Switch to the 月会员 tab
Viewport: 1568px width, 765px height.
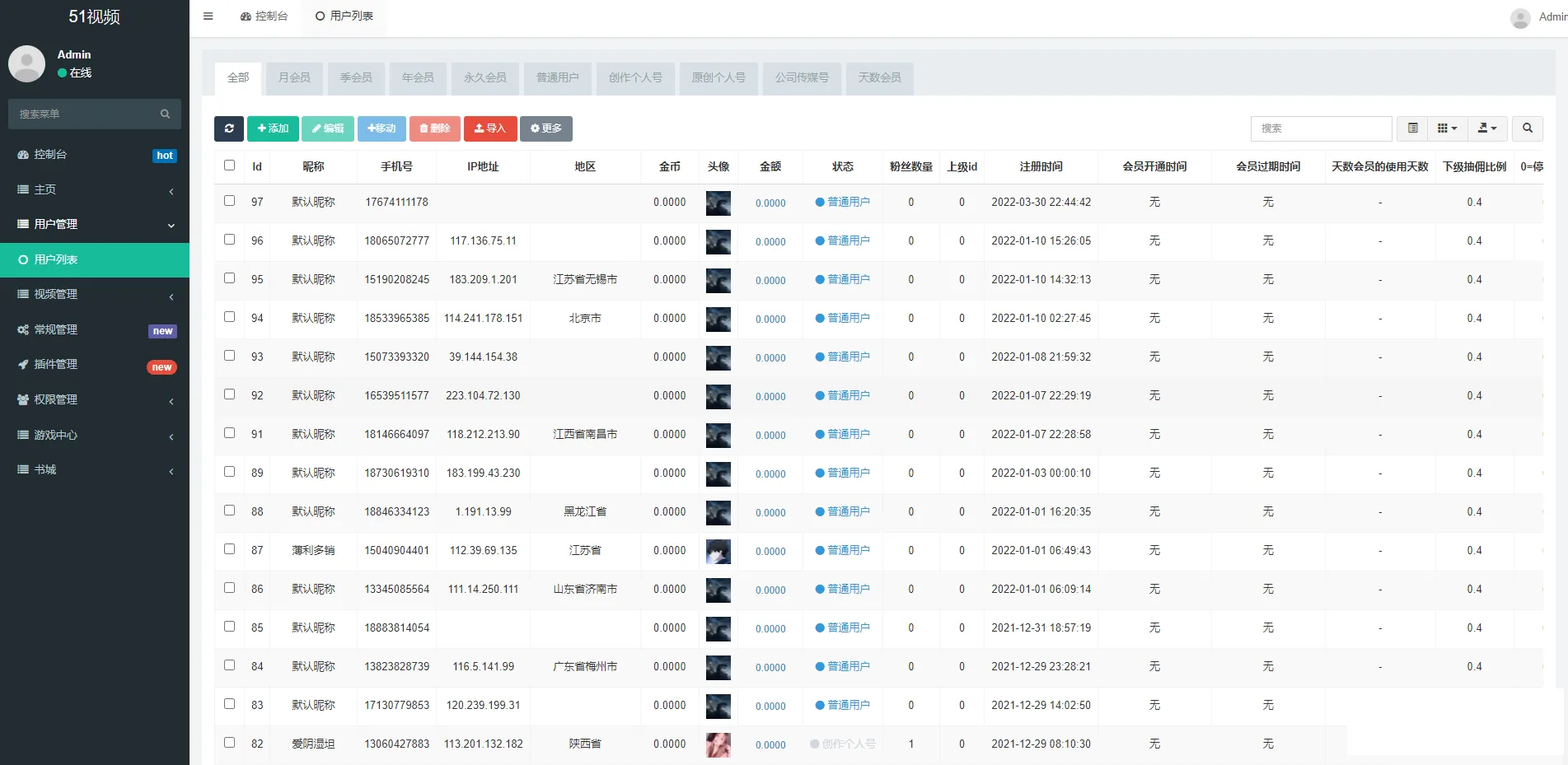[x=294, y=77]
